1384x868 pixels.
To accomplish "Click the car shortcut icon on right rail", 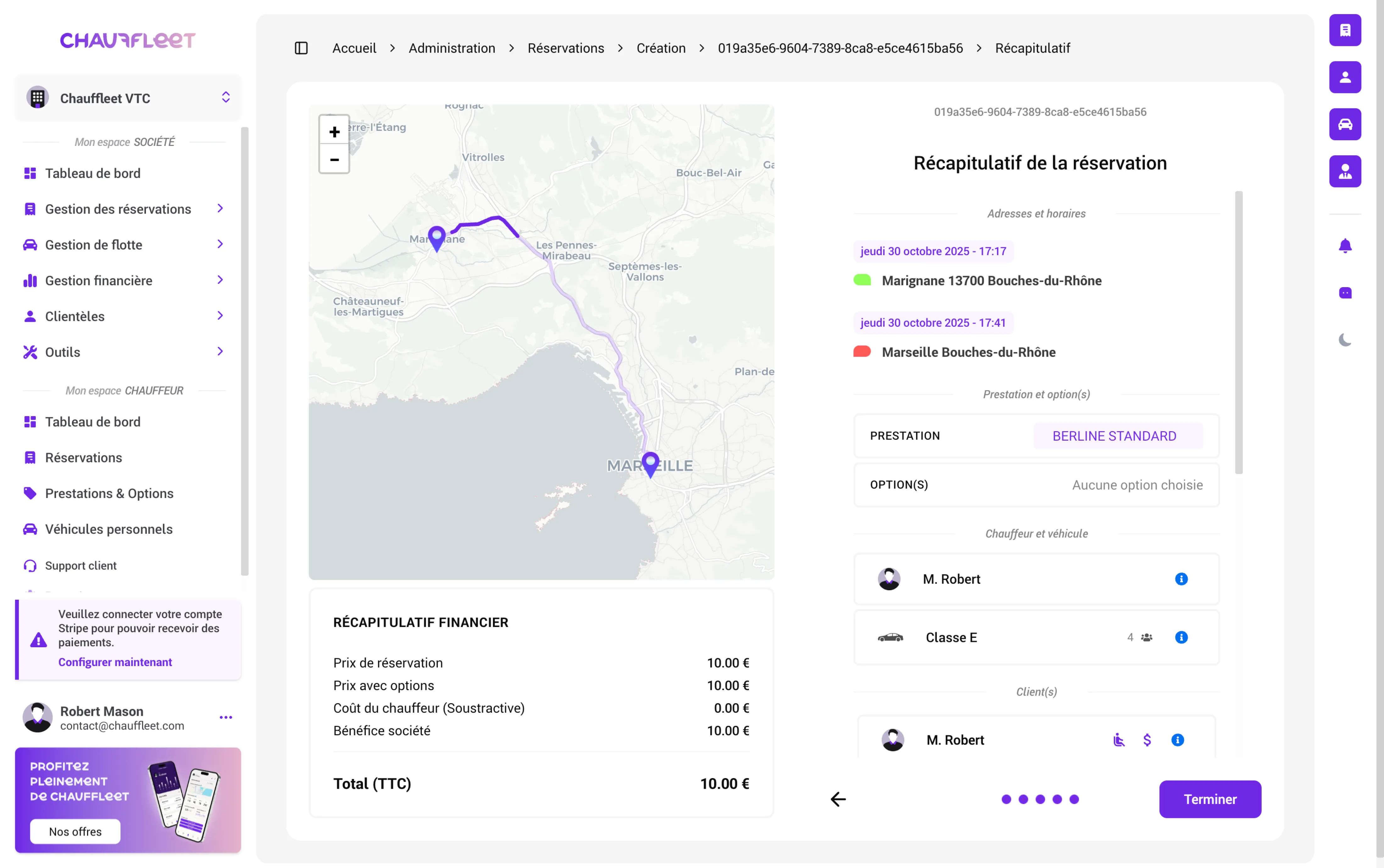I will point(1344,124).
